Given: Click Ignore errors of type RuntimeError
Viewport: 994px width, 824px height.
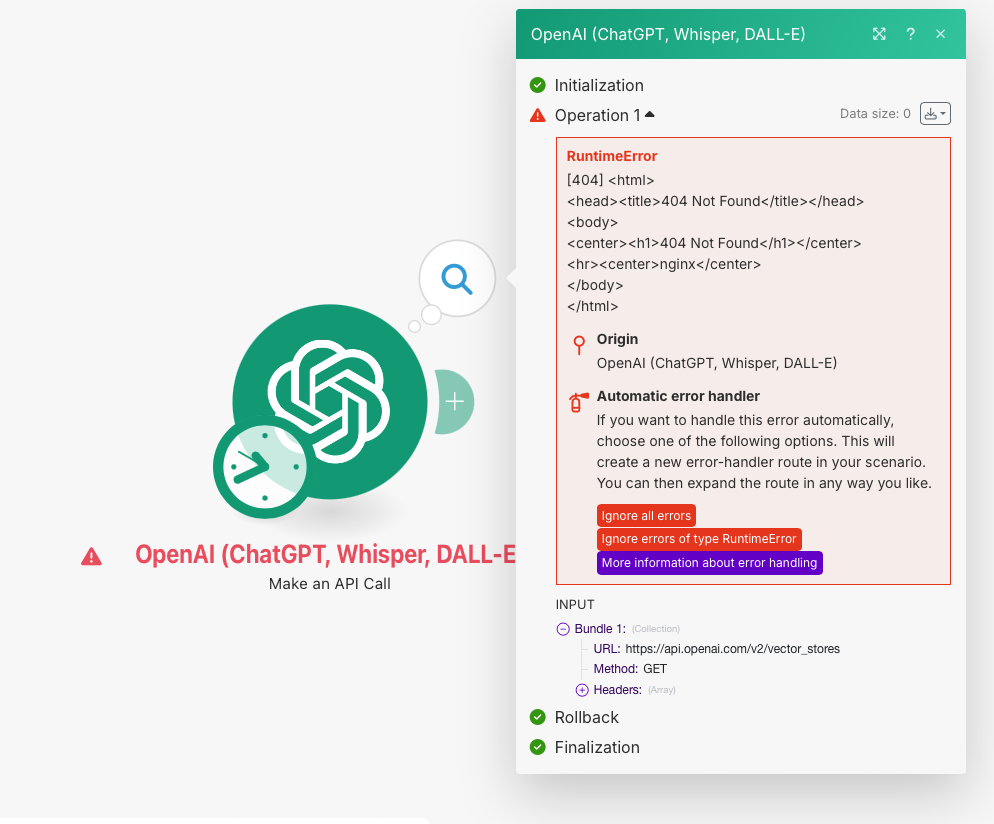Looking at the screenshot, I should point(699,539).
